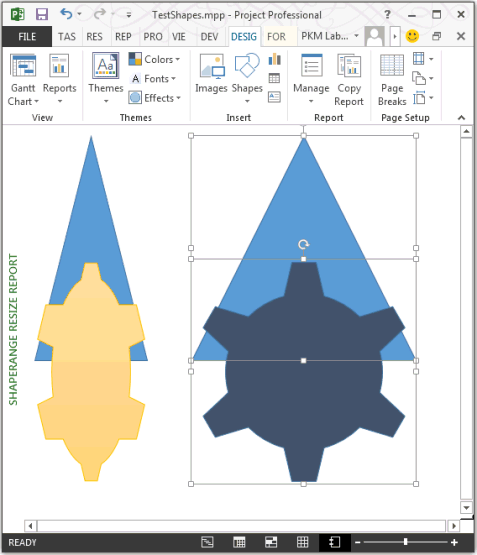Switch to the DEV ribbon tab
Image resolution: width=477 pixels, height=555 pixels.
[209, 36]
